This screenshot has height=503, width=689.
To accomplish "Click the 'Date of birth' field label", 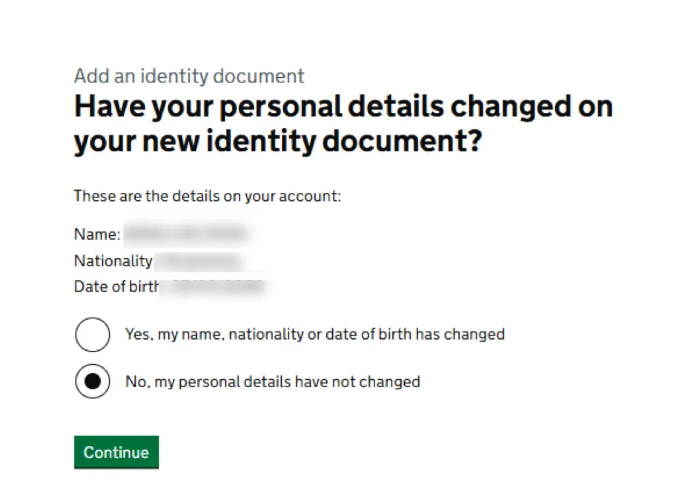I will [117, 286].
